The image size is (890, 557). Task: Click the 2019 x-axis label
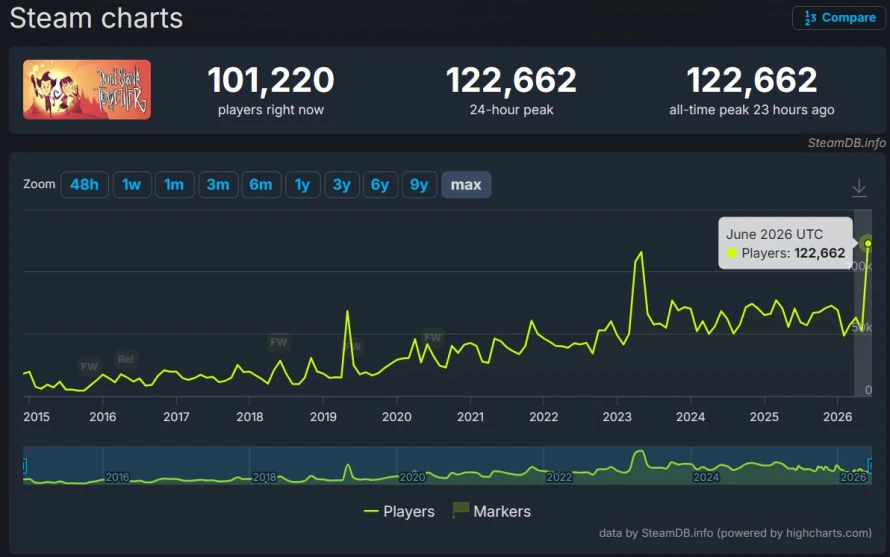(x=323, y=417)
